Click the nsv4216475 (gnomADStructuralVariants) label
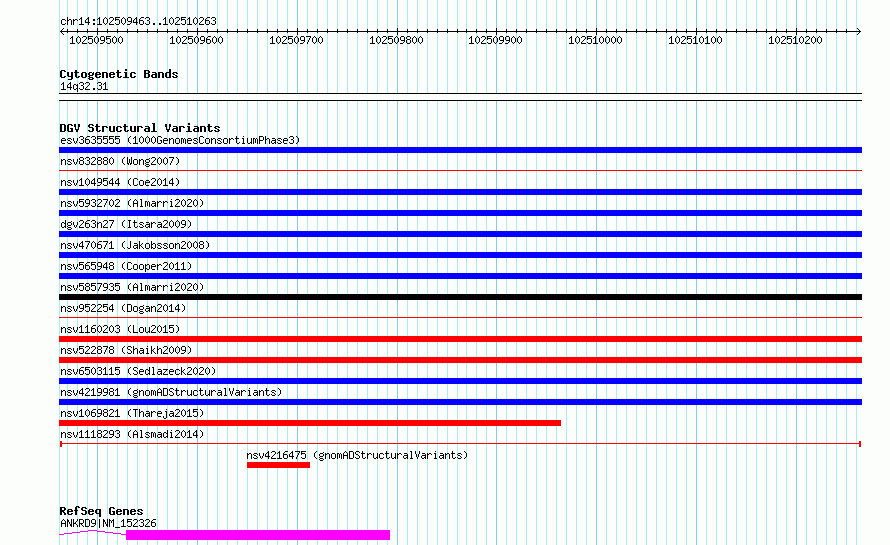 (x=357, y=455)
